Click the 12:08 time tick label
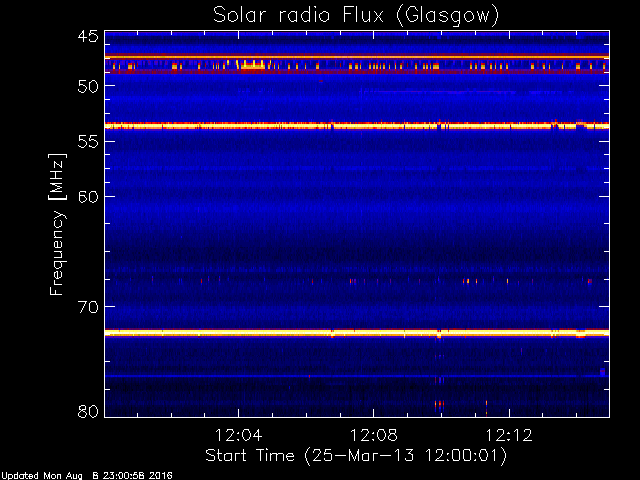Image resolution: width=640 pixels, height=480 pixels. pyautogui.click(x=373, y=435)
